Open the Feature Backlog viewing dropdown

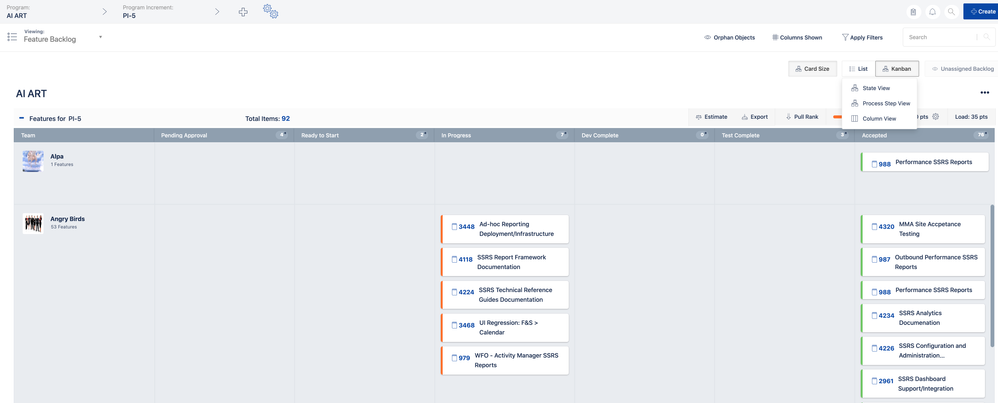point(62,39)
